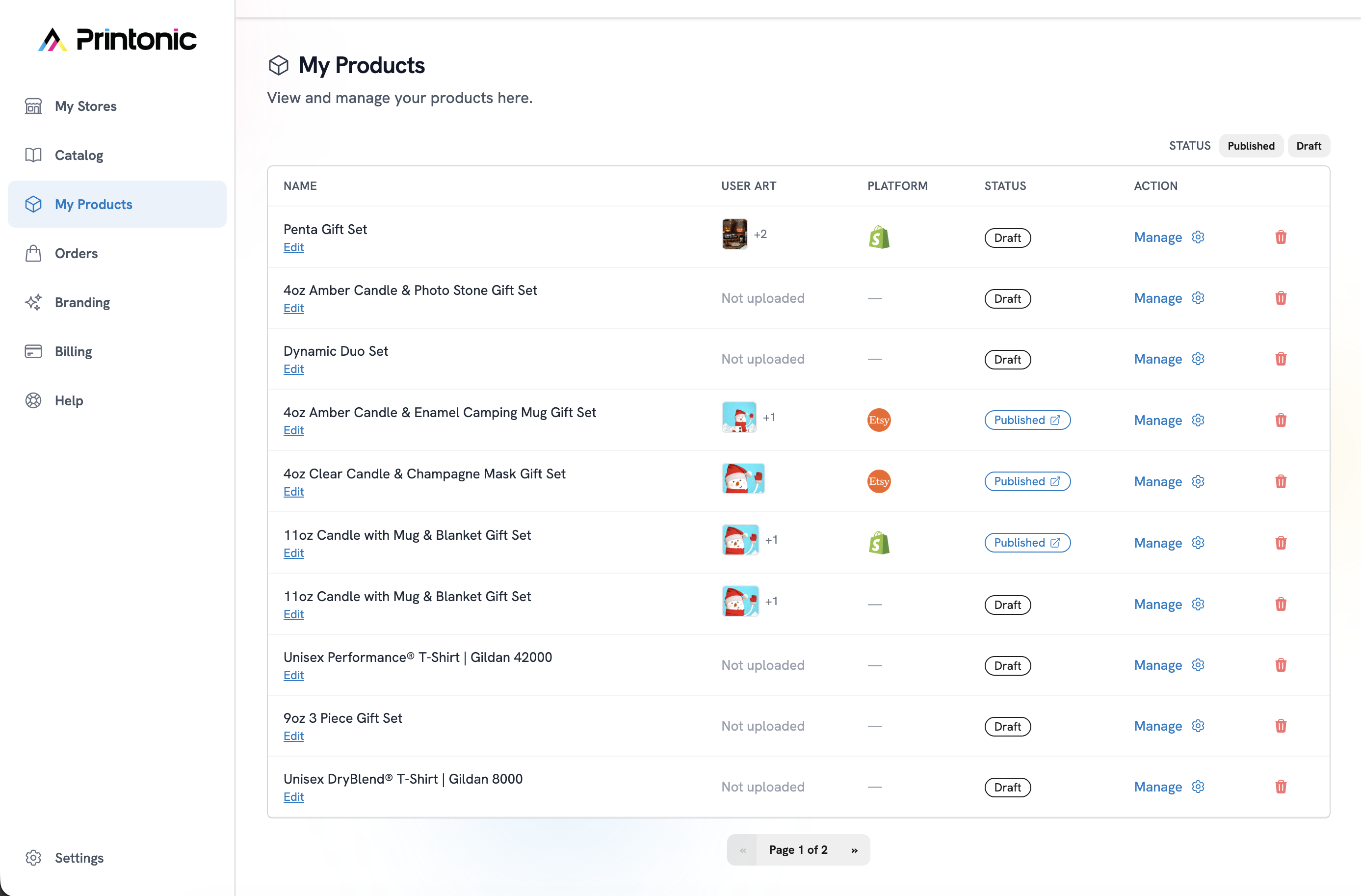Toggle the Draft status filter
Viewport: 1361px width, 896px height.
[1309, 145]
